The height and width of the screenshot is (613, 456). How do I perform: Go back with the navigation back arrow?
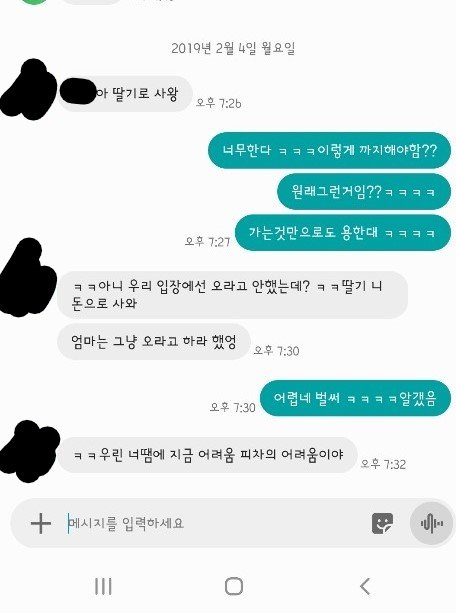[x=364, y=586]
